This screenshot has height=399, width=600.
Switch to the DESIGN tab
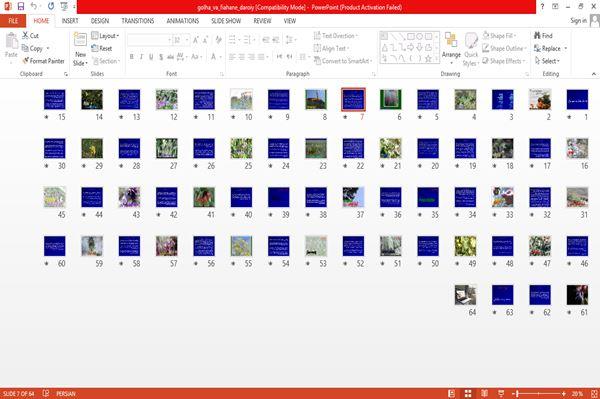[100, 21]
